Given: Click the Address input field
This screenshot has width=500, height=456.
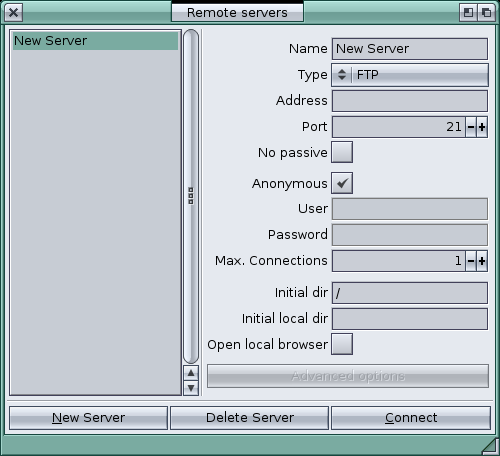Looking at the screenshot, I should [x=410, y=101].
